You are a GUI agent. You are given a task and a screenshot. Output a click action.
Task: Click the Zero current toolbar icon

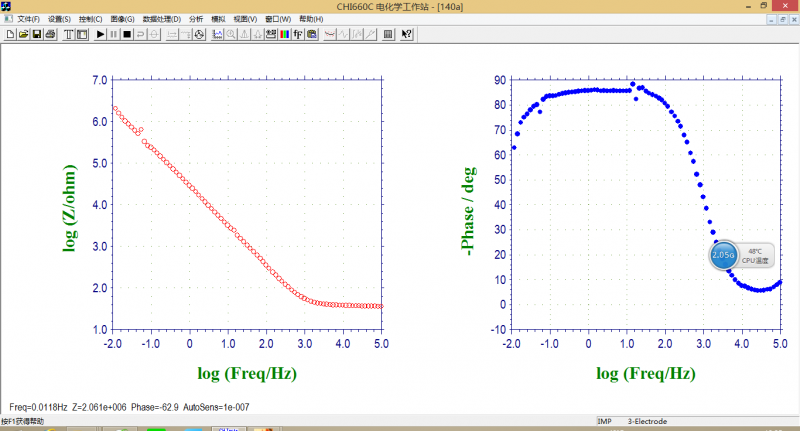point(154,34)
